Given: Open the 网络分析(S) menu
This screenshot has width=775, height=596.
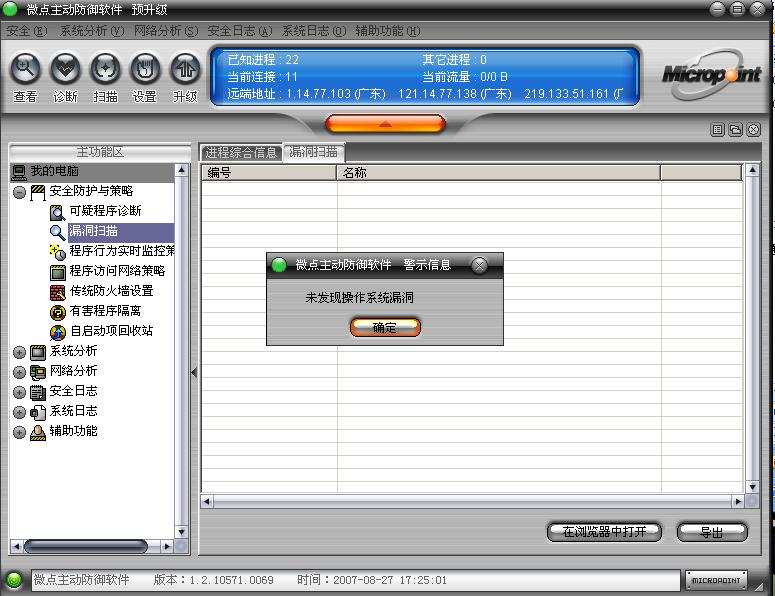Looking at the screenshot, I should click(166, 31).
